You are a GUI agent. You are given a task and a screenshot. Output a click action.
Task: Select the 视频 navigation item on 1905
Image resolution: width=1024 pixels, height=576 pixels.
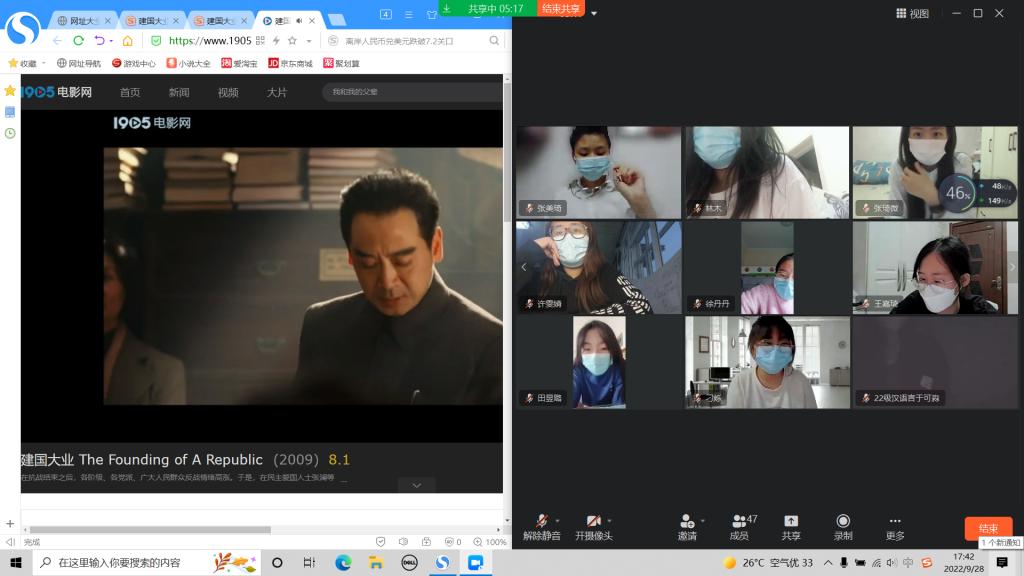[x=228, y=92]
